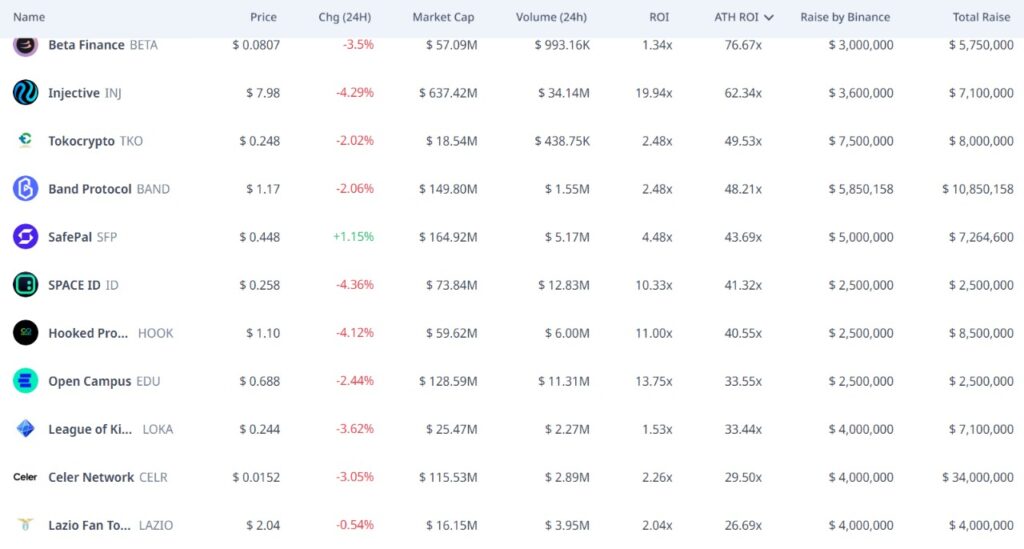Click the Tokocrypto TKO logo icon
Image resolution: width=1024 pixels, height=549 pixels.
pyautogui.click(x=25, y=140)
